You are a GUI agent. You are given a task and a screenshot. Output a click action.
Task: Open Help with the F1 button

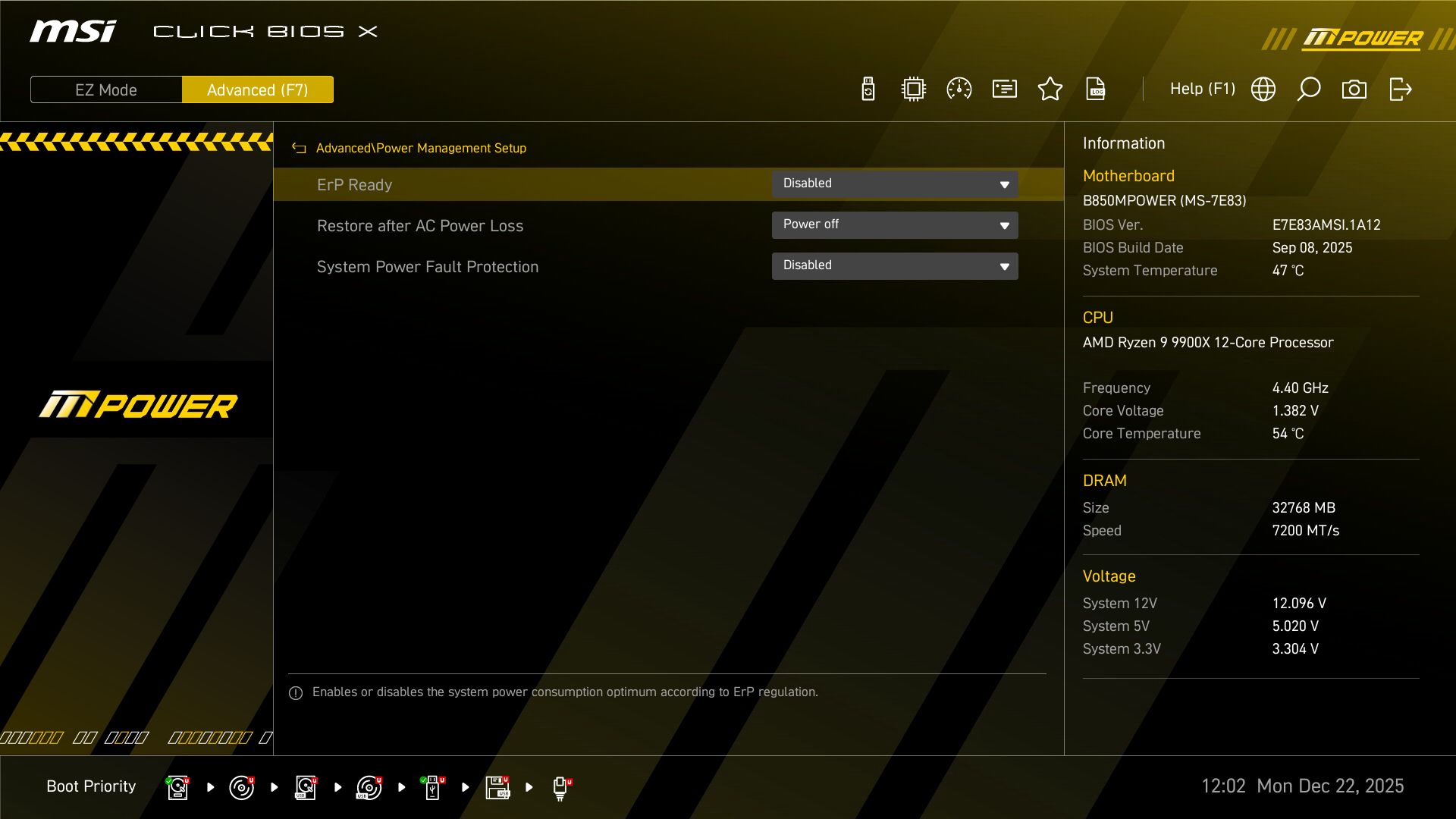(1203, 89)
